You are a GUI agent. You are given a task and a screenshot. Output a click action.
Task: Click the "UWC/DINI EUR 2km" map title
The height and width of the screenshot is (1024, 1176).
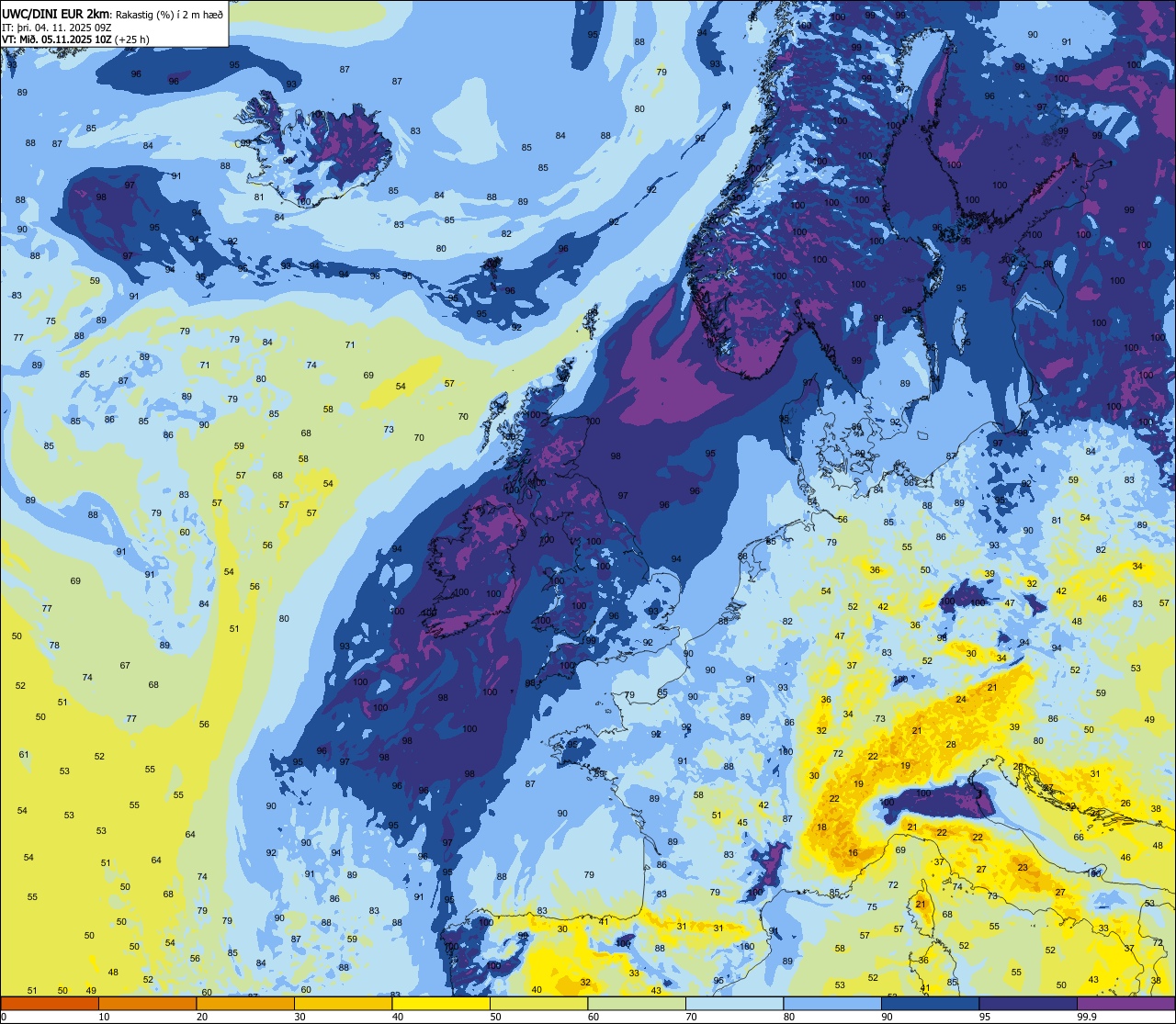coord(54,14)
